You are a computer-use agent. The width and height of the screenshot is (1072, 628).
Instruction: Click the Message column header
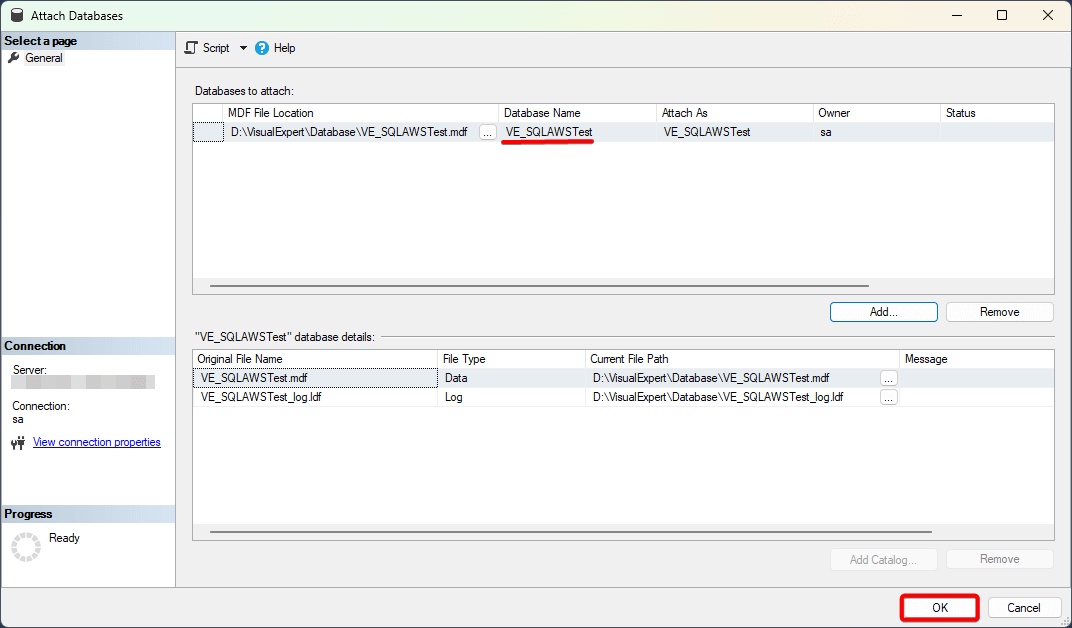tap(976, 359)
